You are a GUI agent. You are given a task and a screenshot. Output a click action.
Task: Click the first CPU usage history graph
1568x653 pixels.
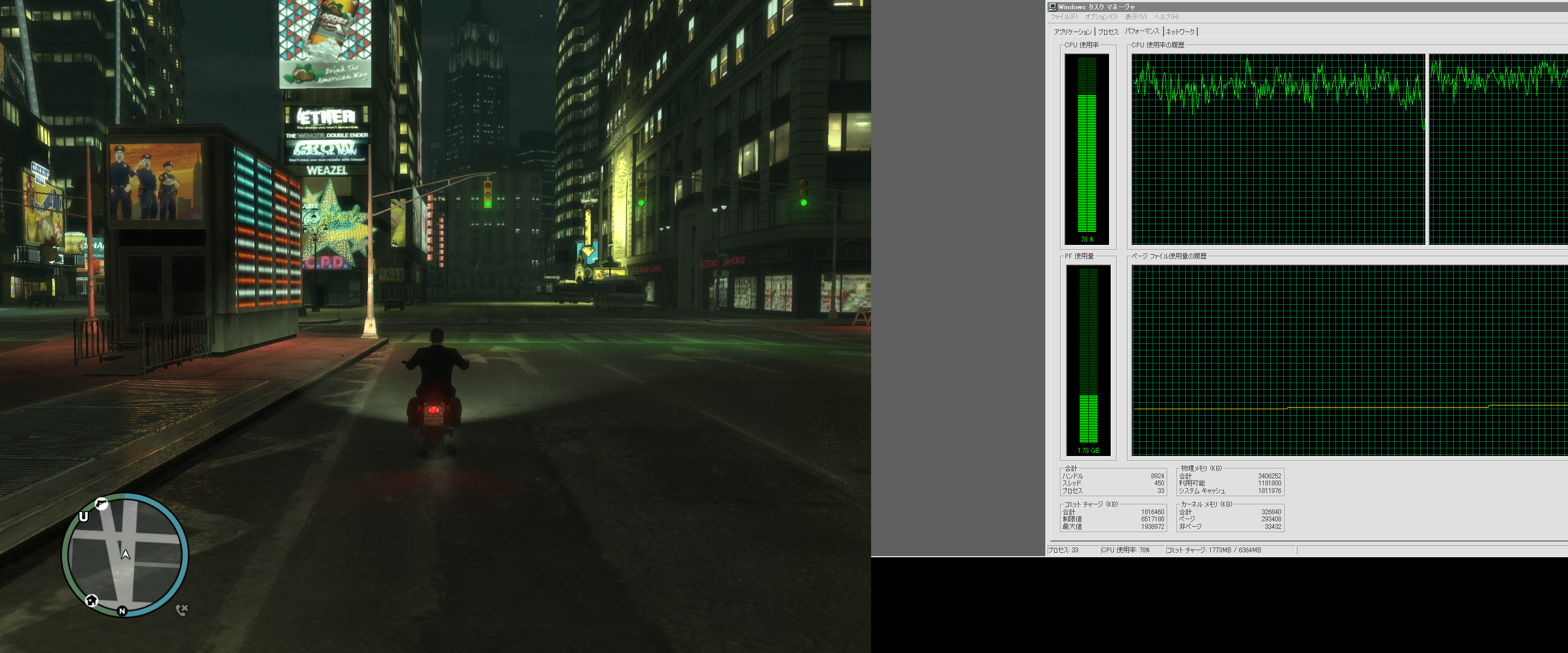[1278, 149]
